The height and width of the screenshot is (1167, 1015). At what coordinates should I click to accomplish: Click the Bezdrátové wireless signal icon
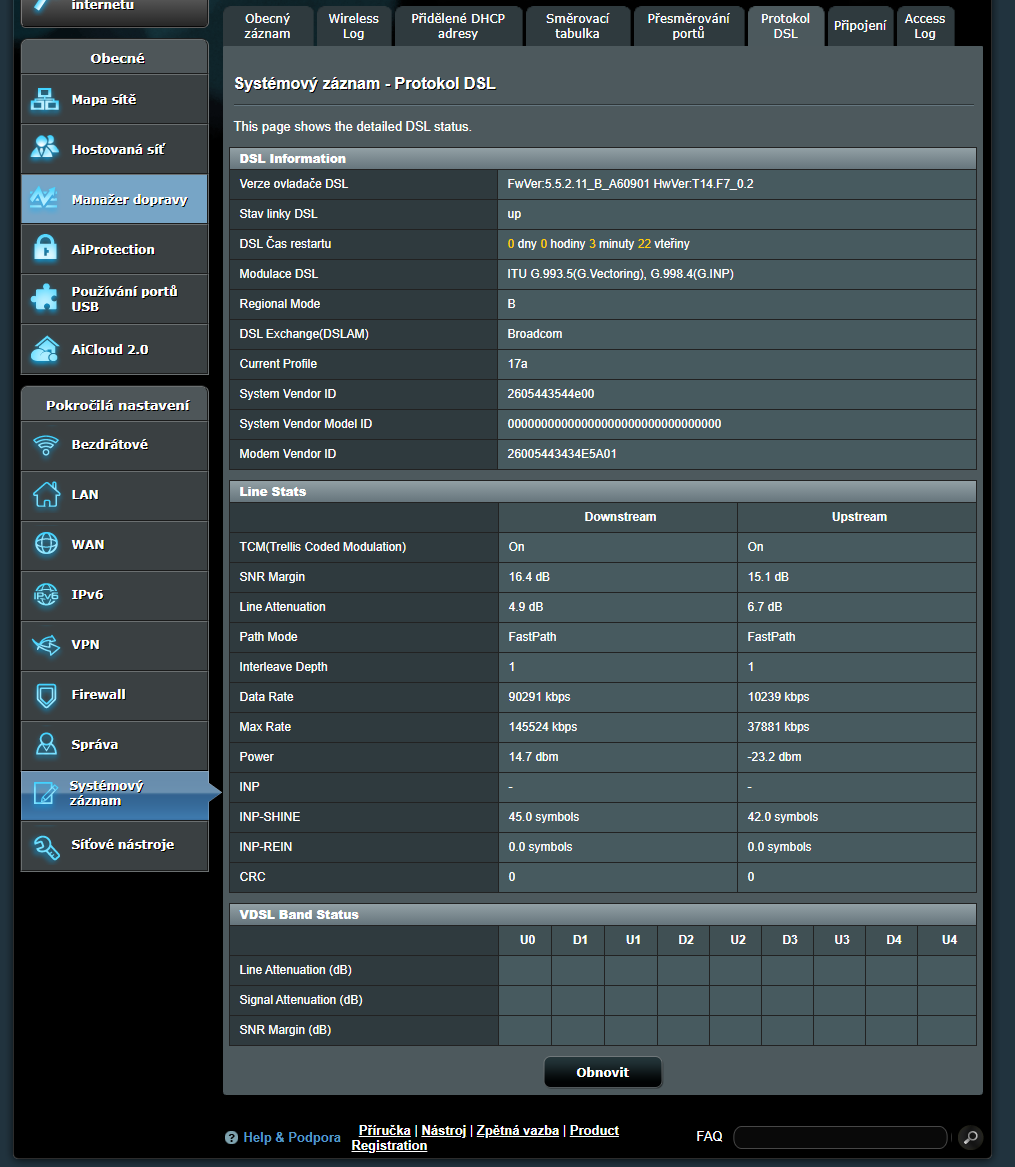click(46, 445)
